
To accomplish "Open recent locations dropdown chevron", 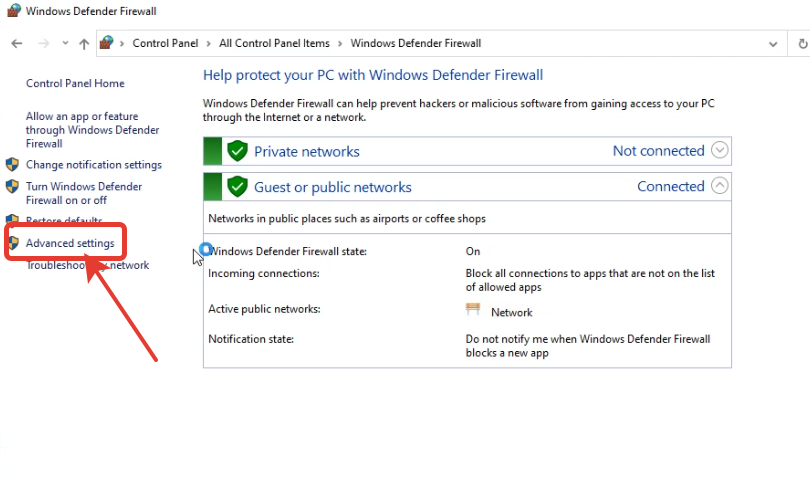I will click(x=65, y=43).
